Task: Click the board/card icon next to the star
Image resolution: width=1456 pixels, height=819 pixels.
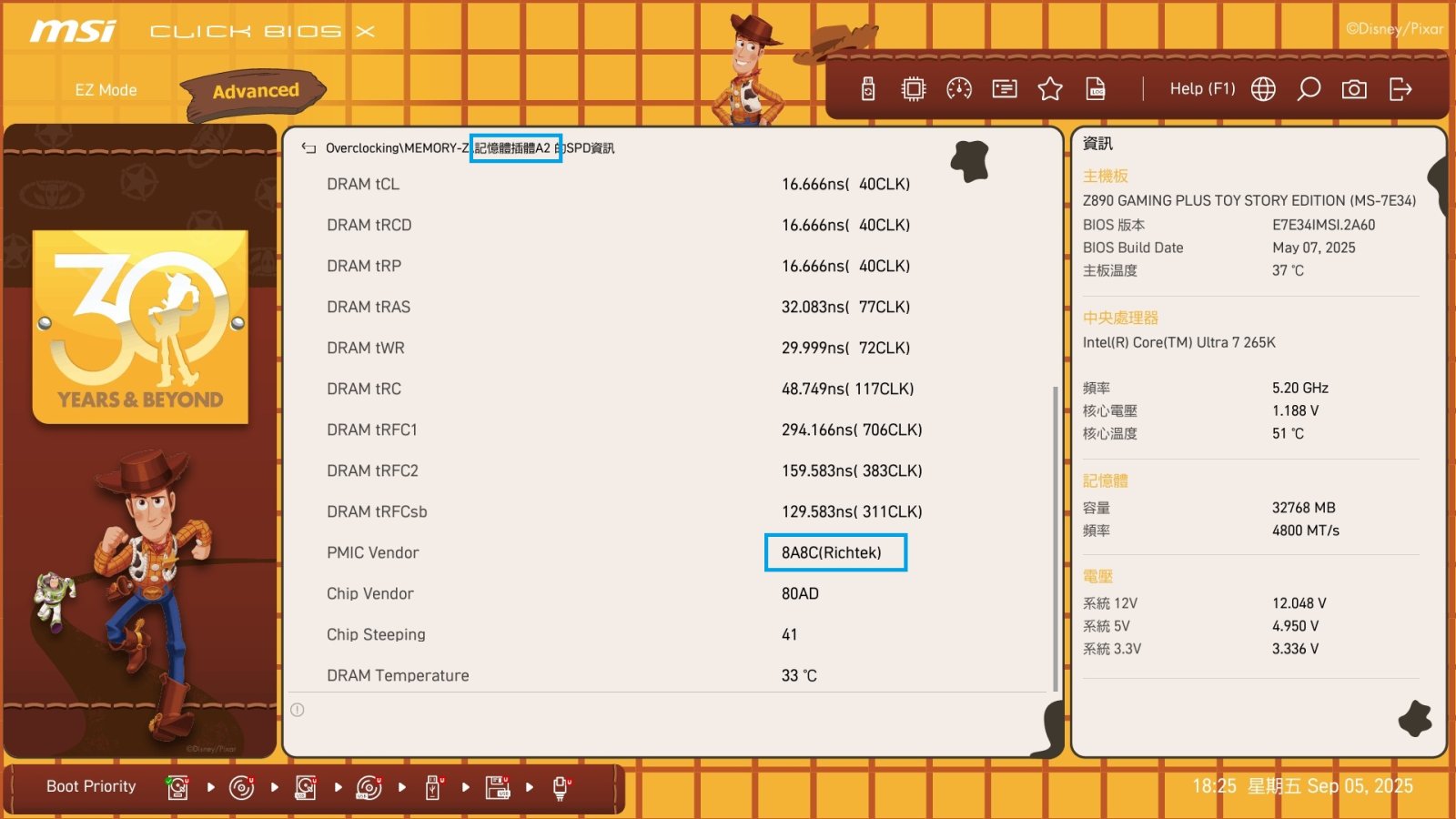Action: click(x=1005, y=89)
